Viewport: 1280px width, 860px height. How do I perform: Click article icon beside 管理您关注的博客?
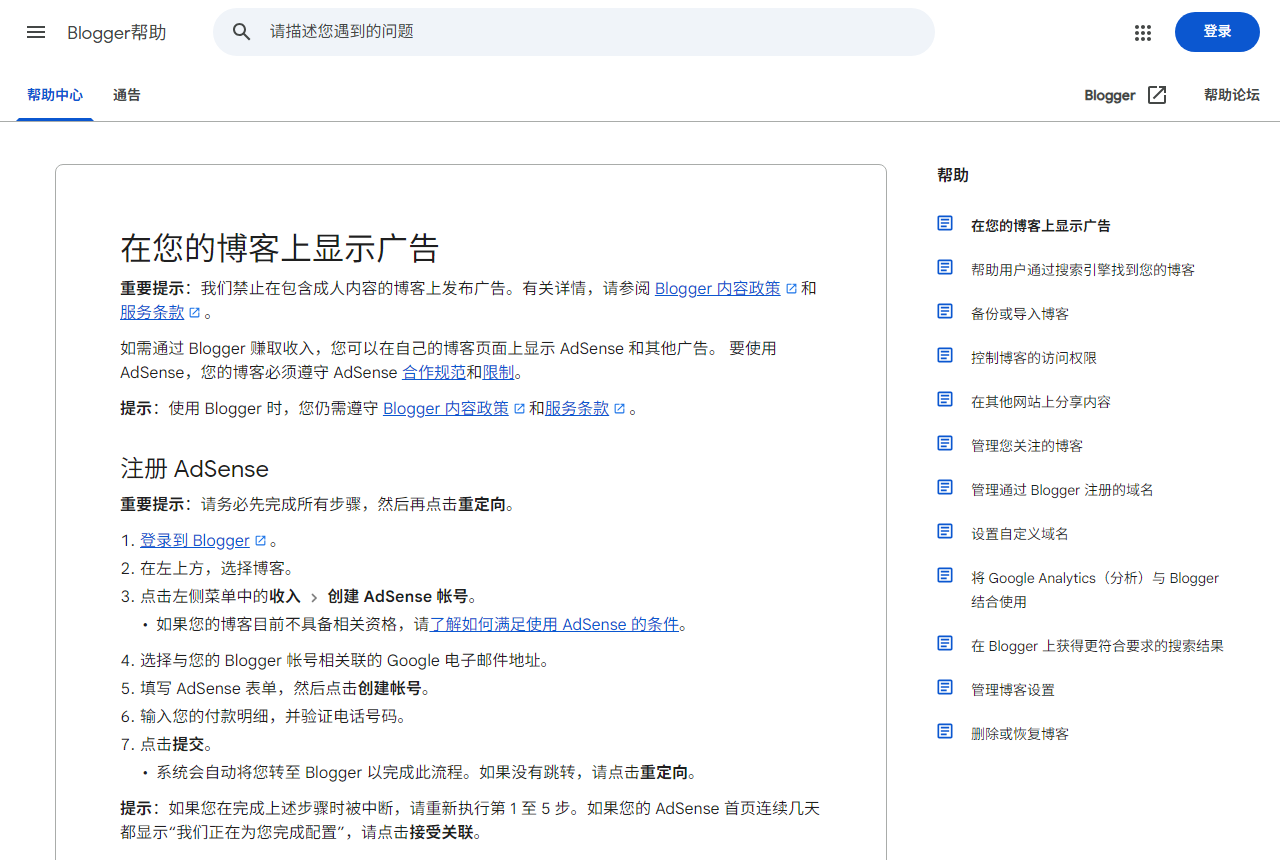[x=945, y=443]
